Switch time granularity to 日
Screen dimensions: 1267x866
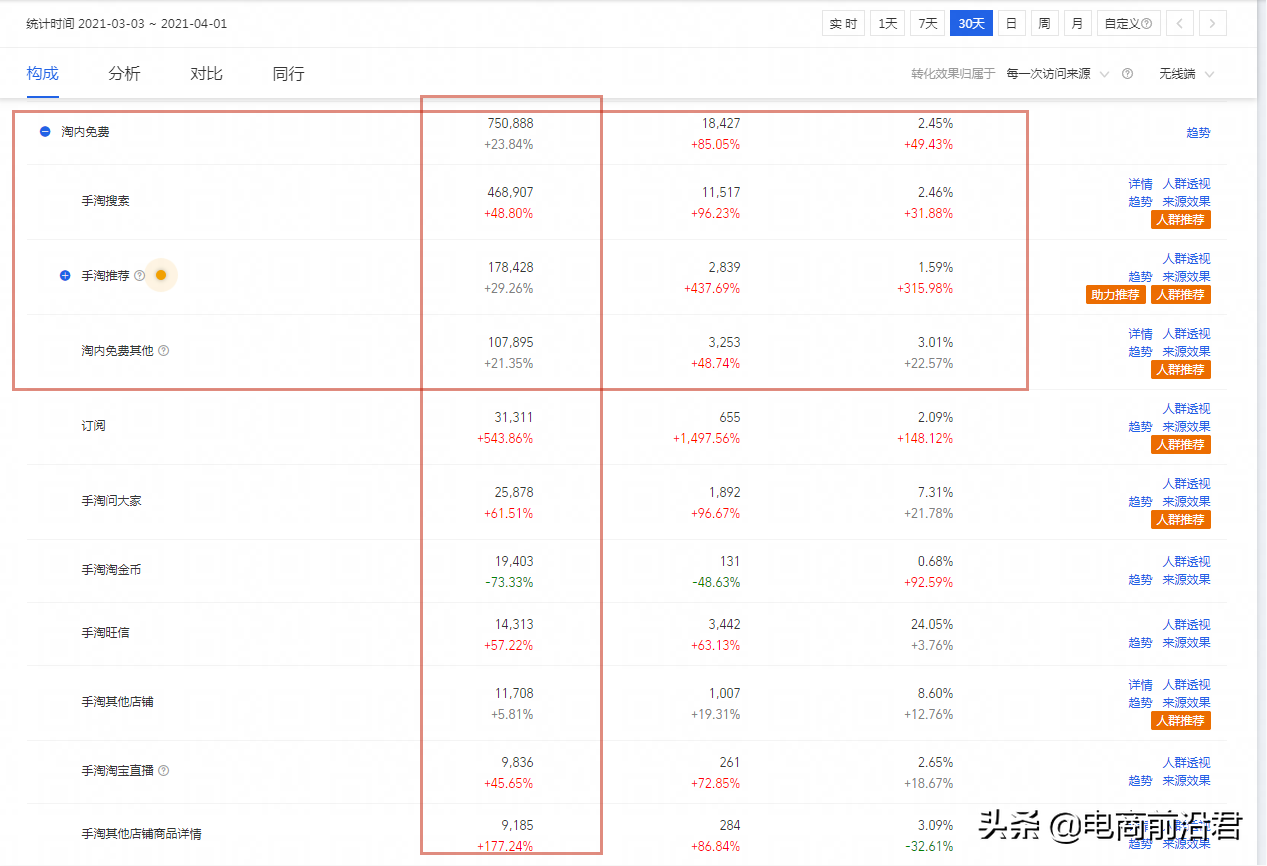(1011, 22)
